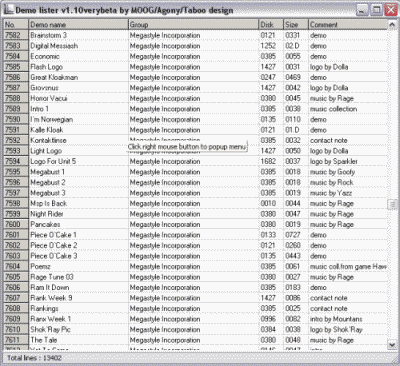The width and height of the screenshot is (400, 366).
Task: Click the app icon in title bar
Action: [x=9, y=10]
